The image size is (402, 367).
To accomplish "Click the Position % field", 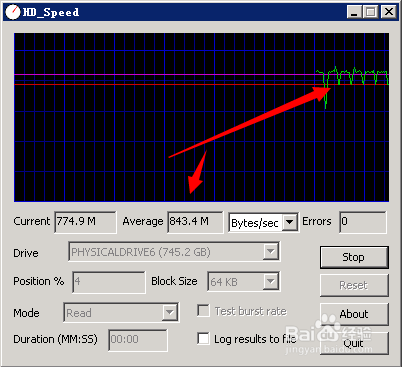I will pyautogui.click(x=109, y=282).
